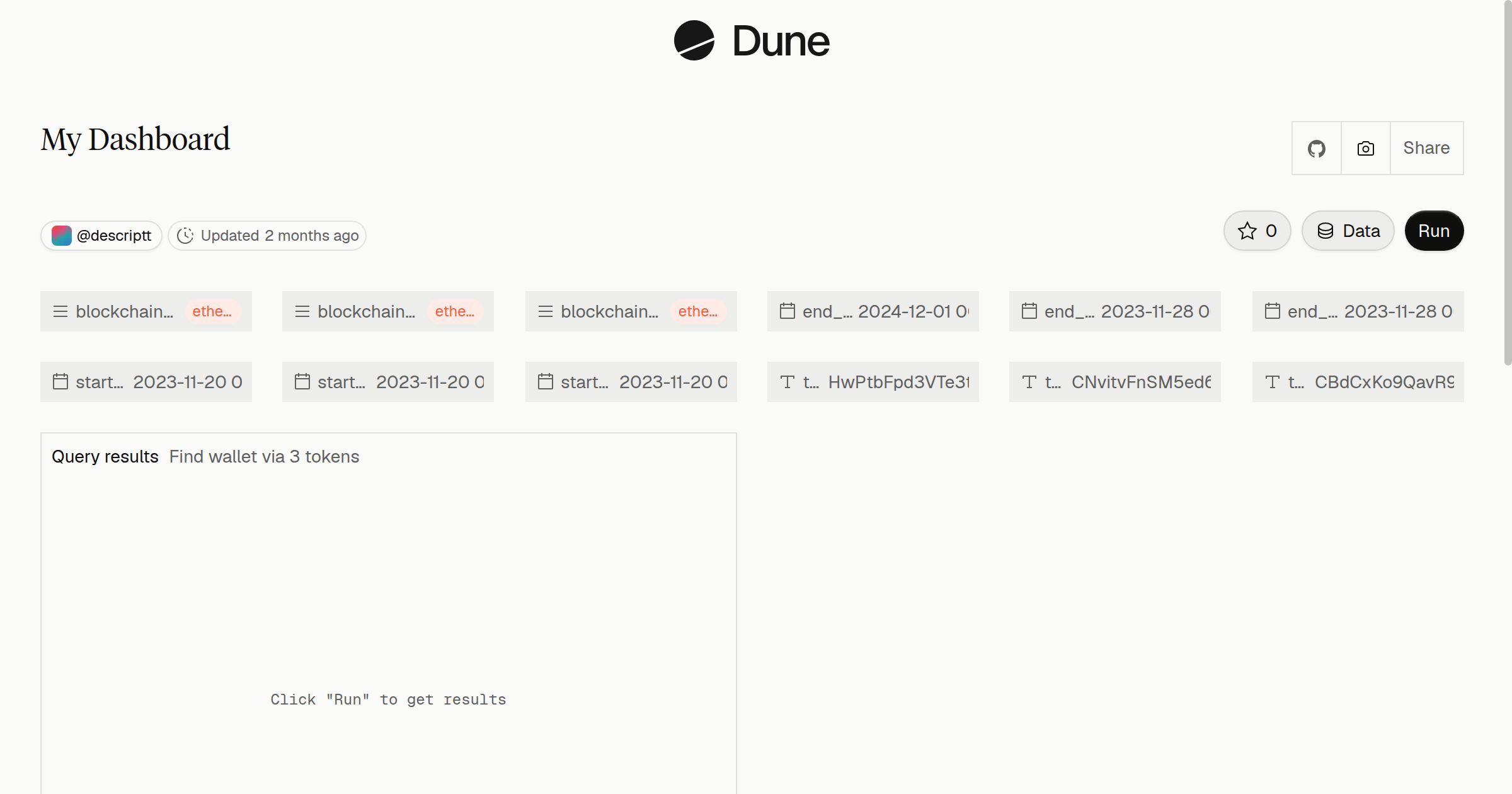Edit the text parameter starting with CBdCxKo9QavR9
Viewport: 1512px width, 794px height.
pyautogui.click(x=1358, y=382)
